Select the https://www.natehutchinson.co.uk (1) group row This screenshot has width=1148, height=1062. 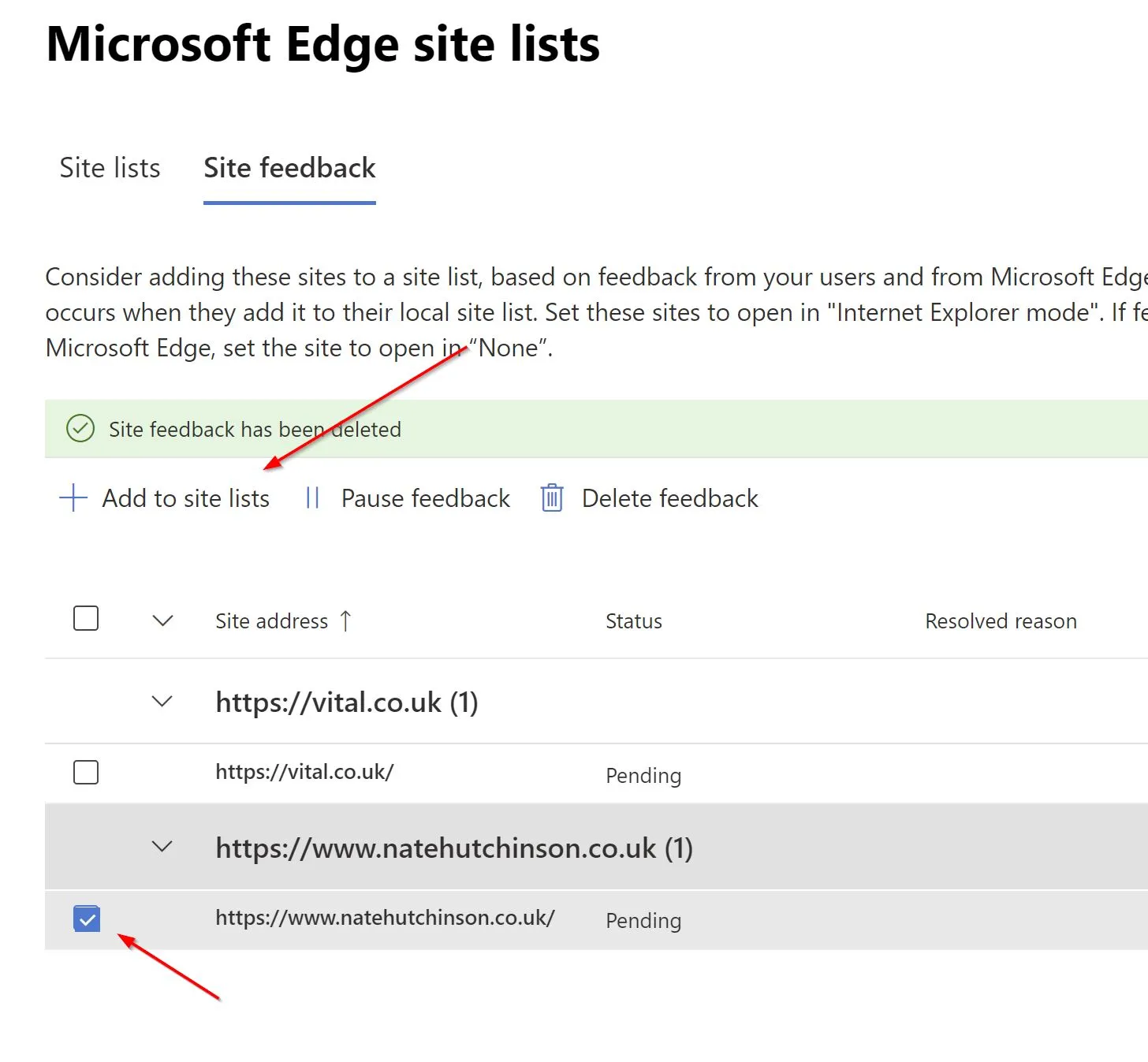[596, 847]
